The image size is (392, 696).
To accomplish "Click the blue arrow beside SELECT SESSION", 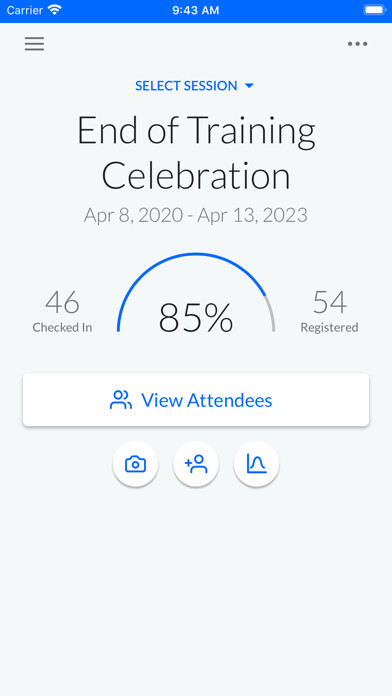I will click(x=249, y=86).
